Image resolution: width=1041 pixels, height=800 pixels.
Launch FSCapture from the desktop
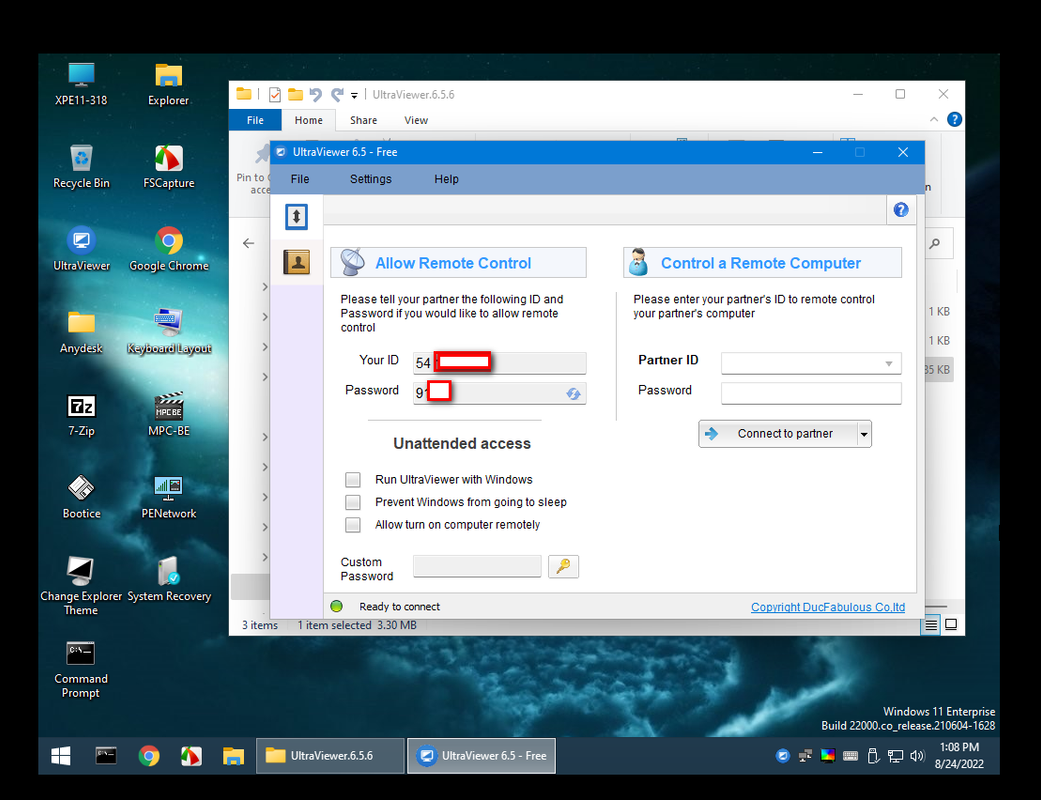coord(169,167)
